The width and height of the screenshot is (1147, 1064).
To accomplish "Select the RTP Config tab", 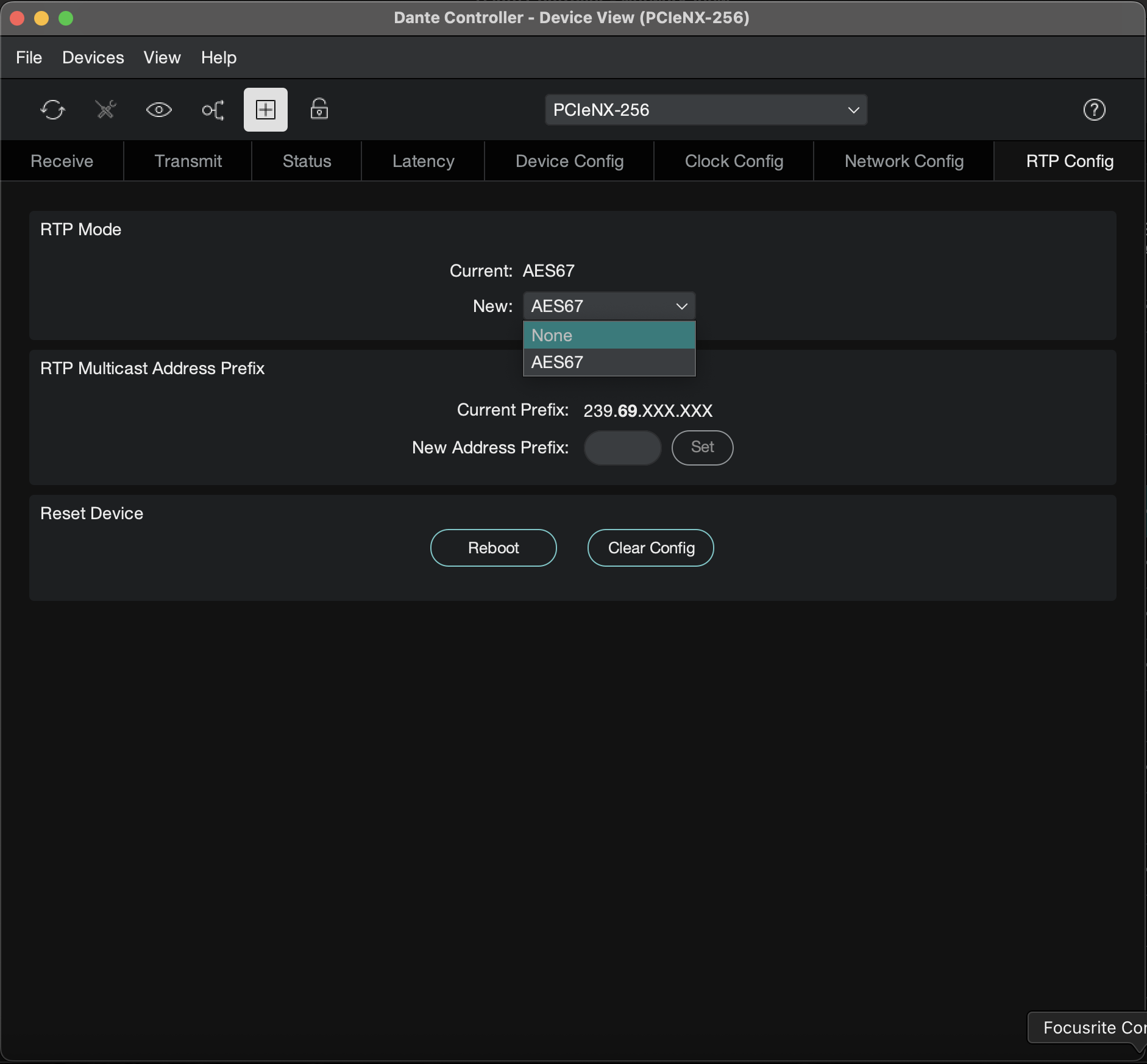I will click(1070, 161).
